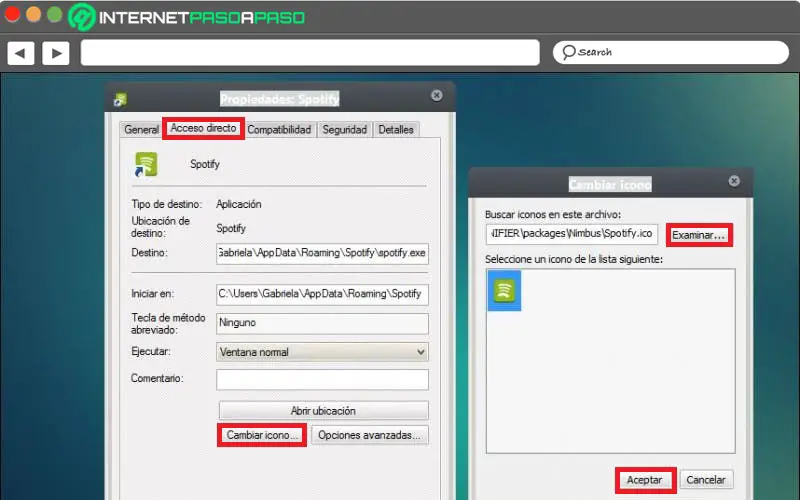The height and width of the screenshot is (500, 800).
Task: Open Opciones avanzadas...
Action: coord(370,435)
